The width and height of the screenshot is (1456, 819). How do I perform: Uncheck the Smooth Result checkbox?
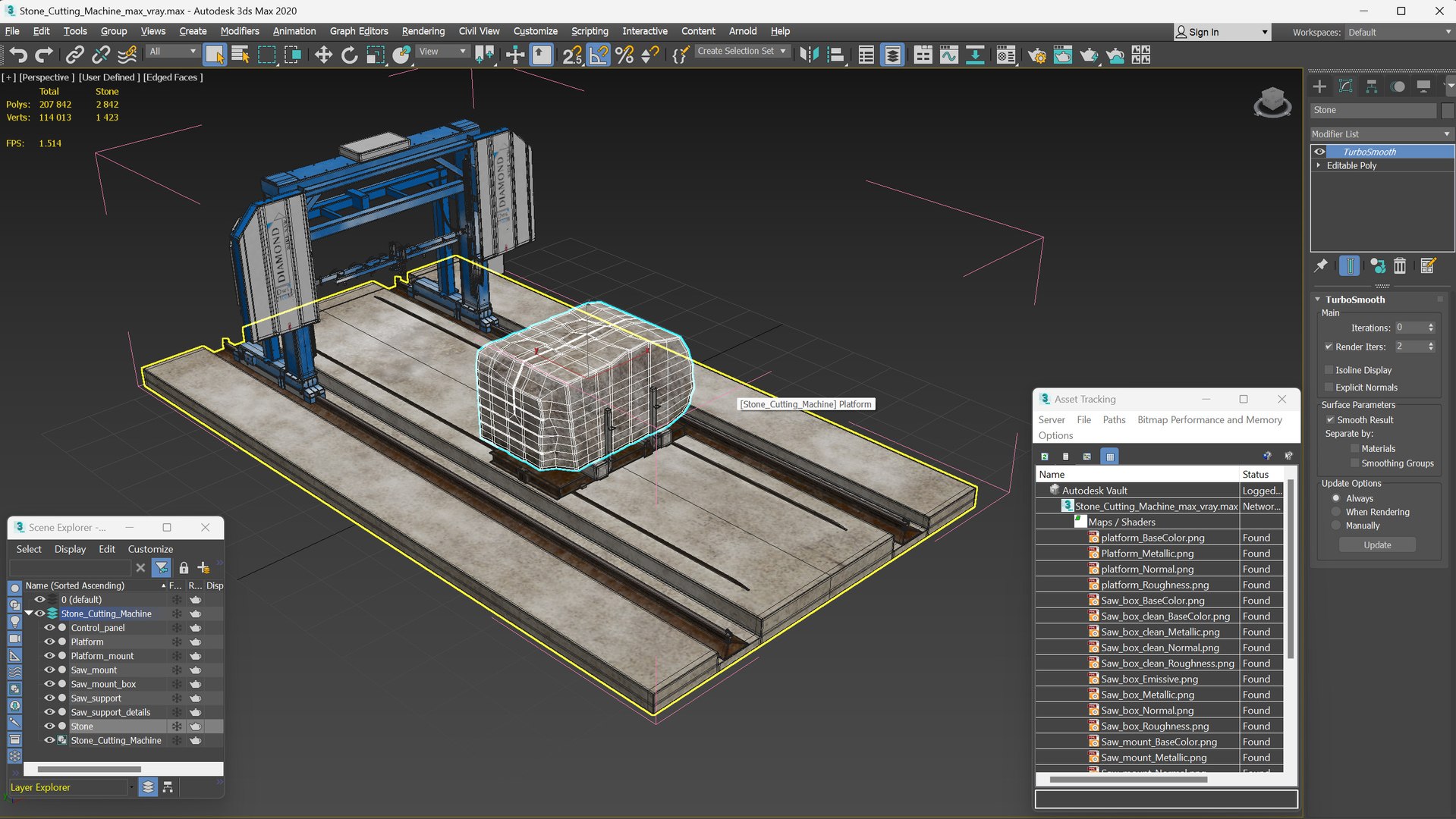tap(1330, 419)
